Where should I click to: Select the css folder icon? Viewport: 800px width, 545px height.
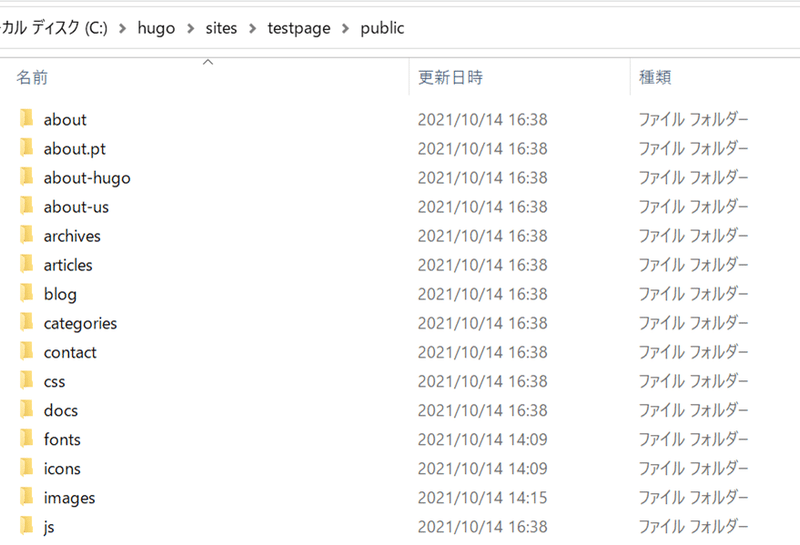tap(27, 380)
